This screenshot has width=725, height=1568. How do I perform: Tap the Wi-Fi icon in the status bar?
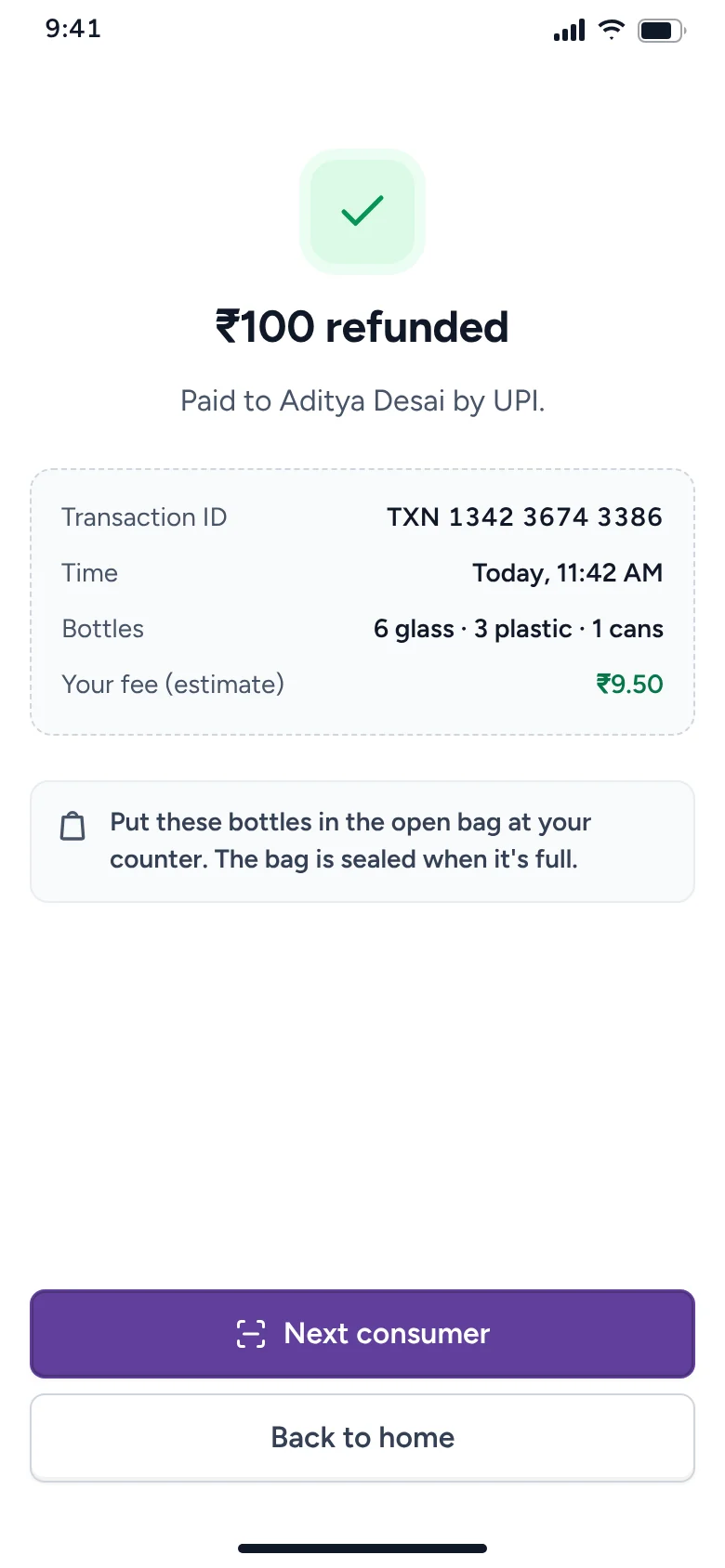point(611,30)
